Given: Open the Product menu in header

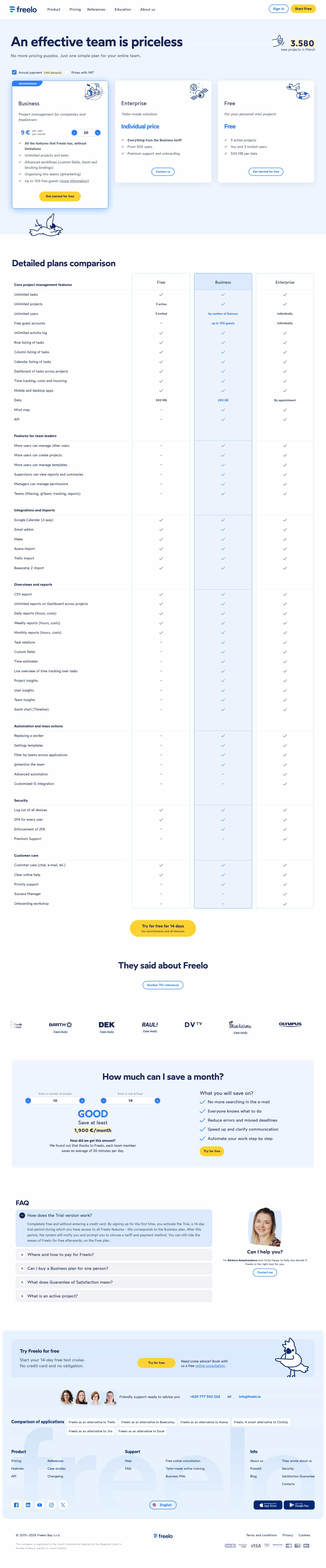Looking at the screenshot, I should pyautogui.click(x=54, y=9).
